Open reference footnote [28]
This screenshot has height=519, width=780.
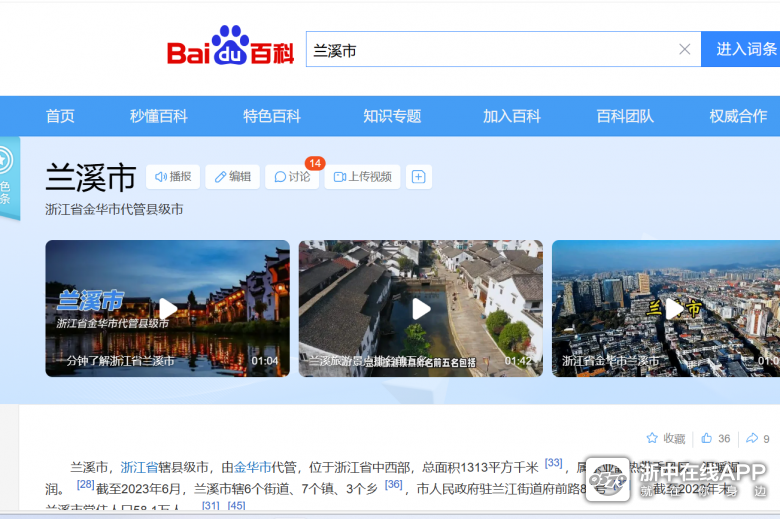(86, 484)
